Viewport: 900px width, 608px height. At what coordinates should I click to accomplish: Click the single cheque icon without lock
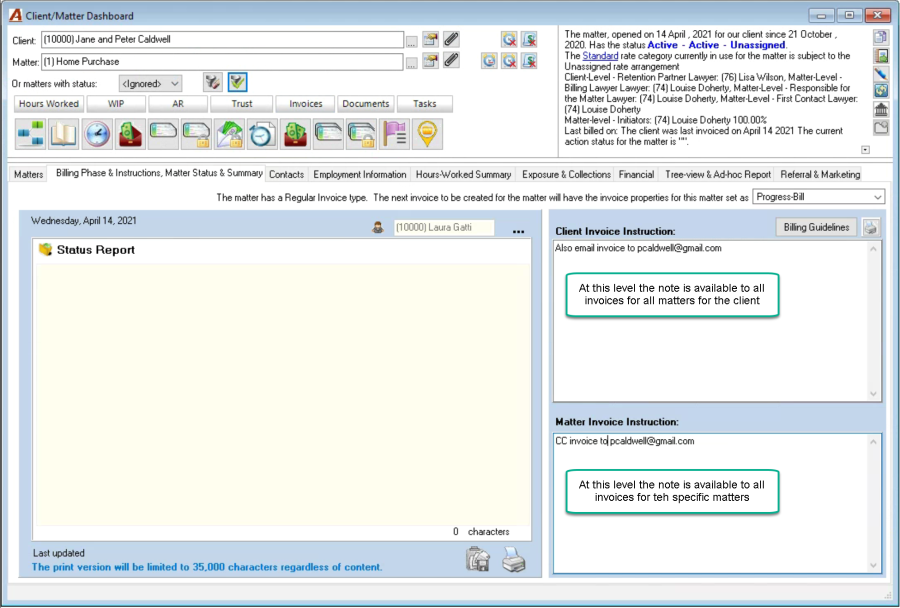coord(163,134)
